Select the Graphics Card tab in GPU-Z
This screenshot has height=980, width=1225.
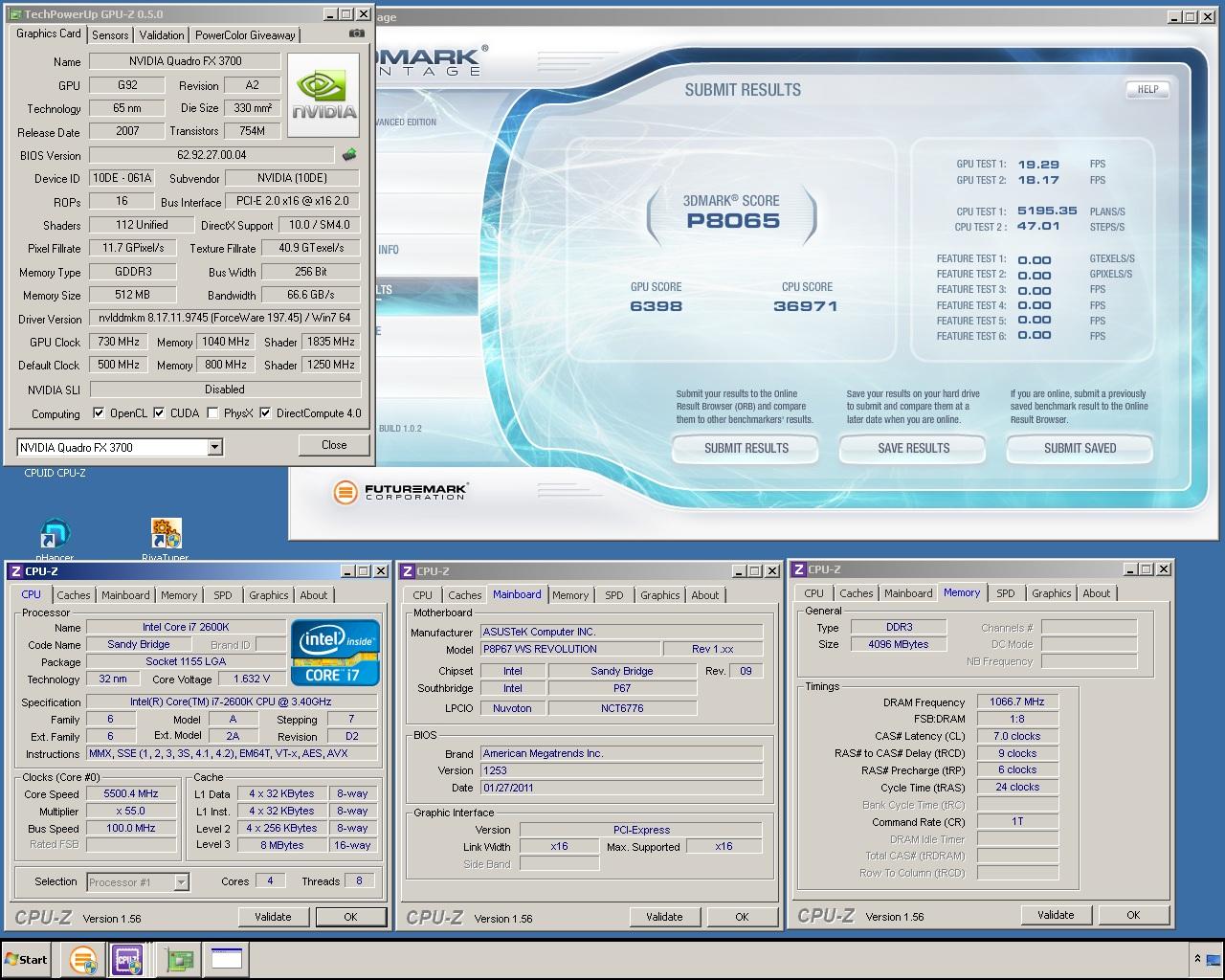[49, 33]
